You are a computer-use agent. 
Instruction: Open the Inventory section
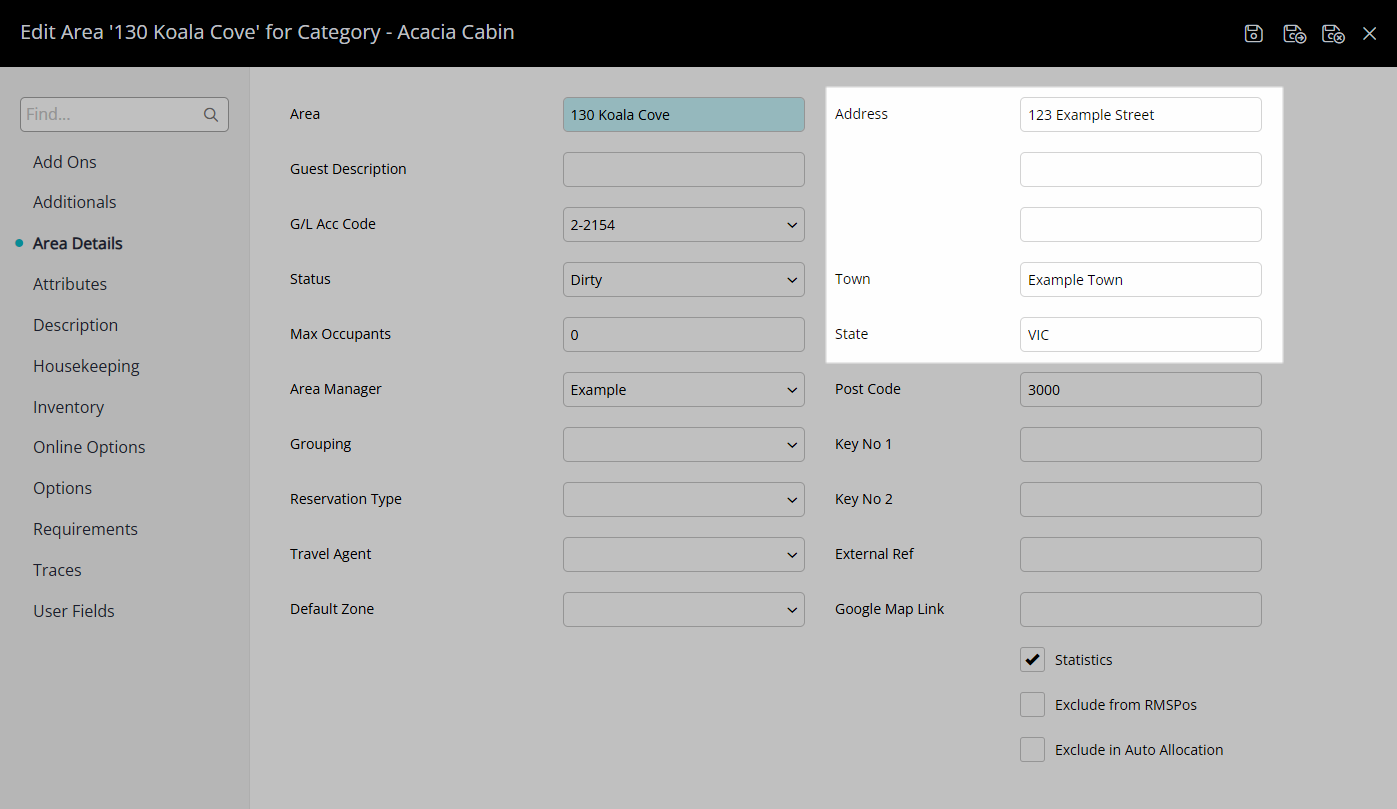coord(69,407)
